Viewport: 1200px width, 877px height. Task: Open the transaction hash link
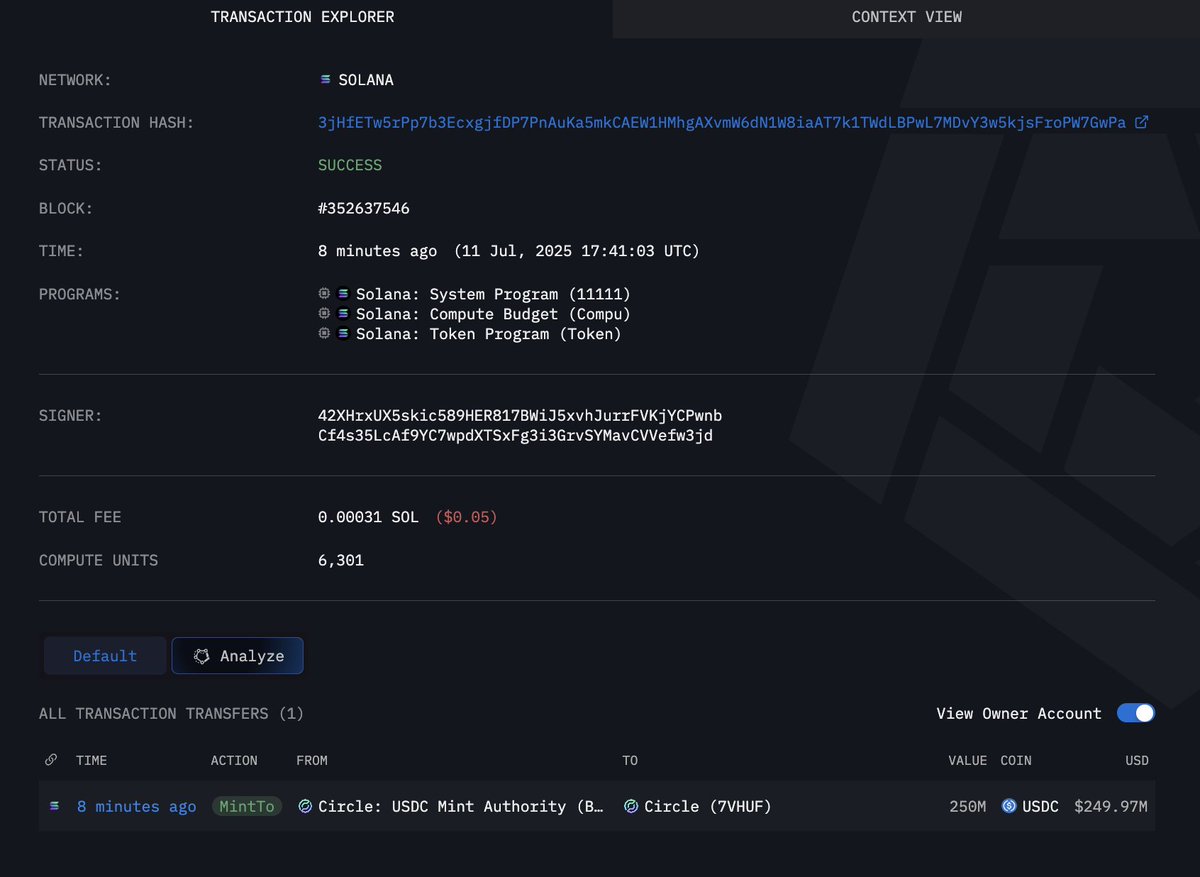tap(722, 122)
